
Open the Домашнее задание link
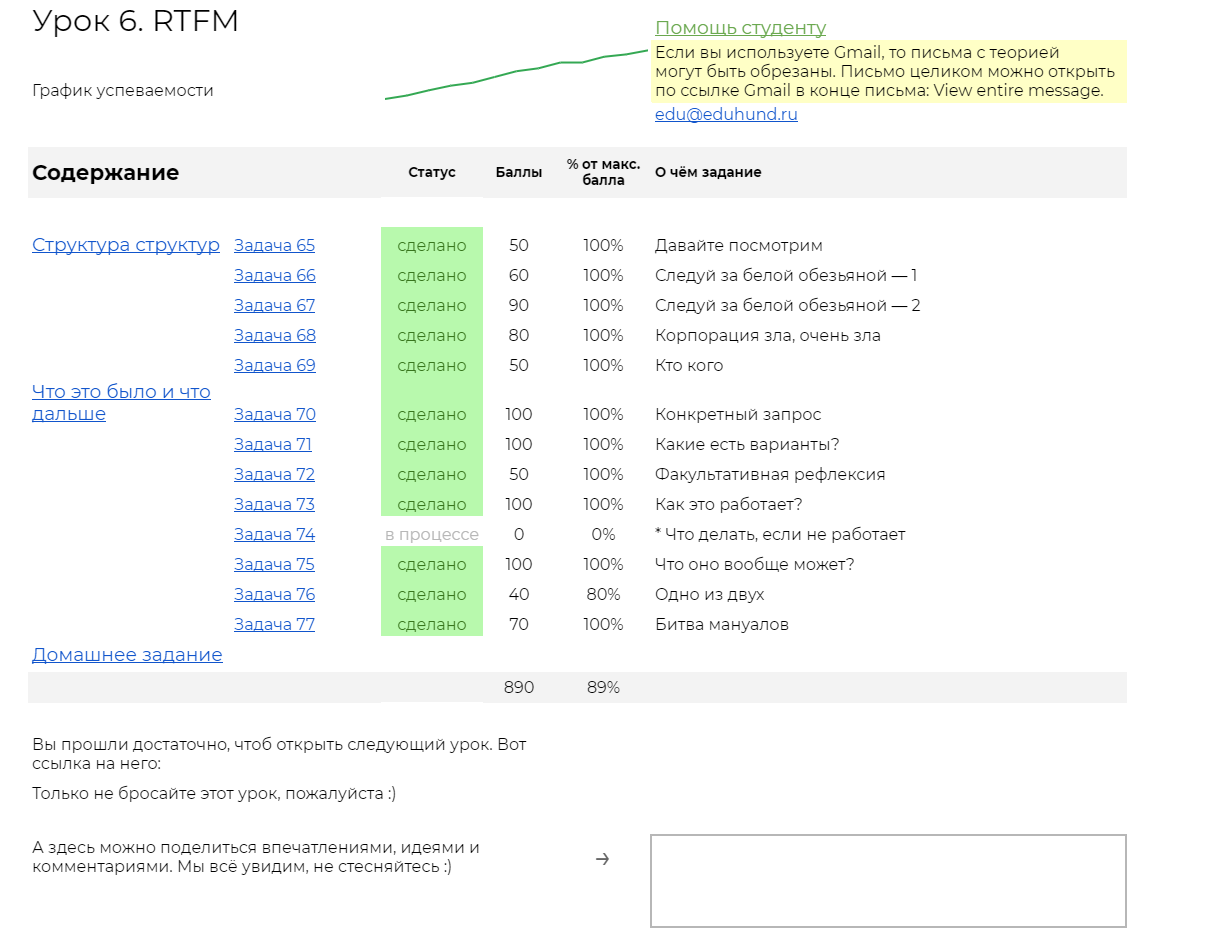[127, 654]
